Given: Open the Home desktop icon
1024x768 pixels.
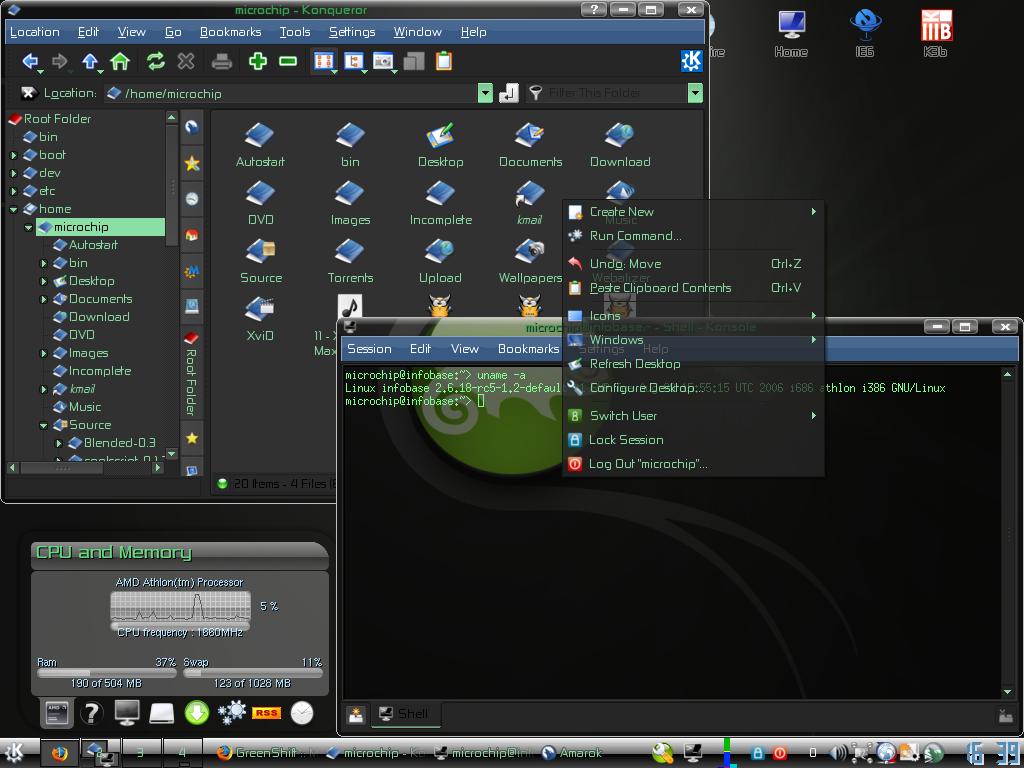Looking at the screenshot, I should point(792,34).
